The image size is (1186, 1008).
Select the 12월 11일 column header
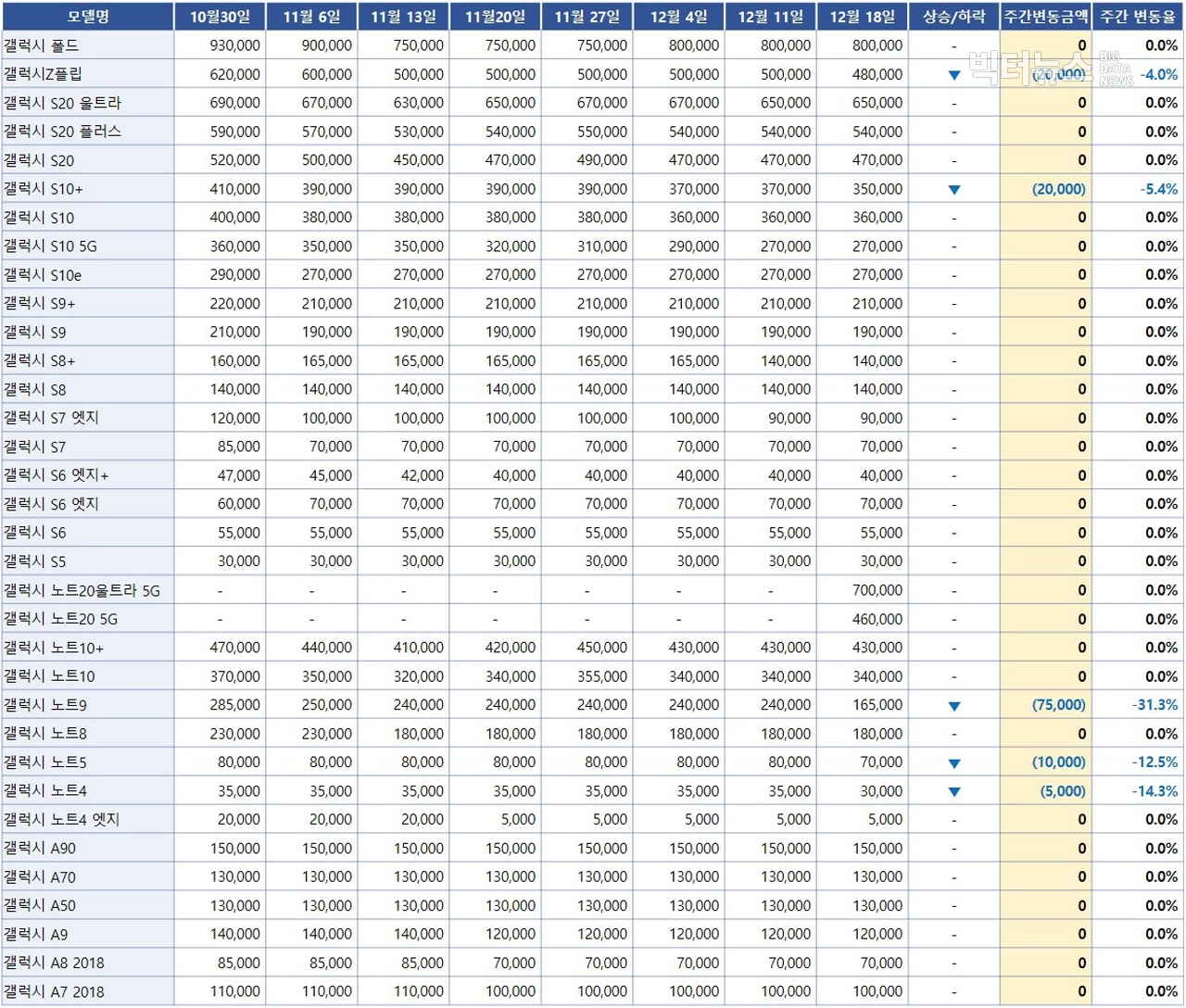770,17
